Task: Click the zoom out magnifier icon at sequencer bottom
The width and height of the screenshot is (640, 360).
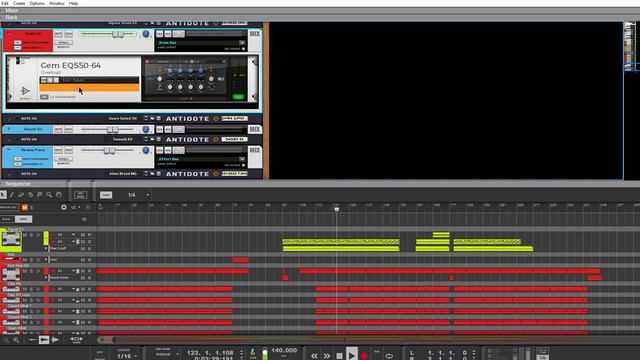Action: pyautogui.click(x=6, y=340)
